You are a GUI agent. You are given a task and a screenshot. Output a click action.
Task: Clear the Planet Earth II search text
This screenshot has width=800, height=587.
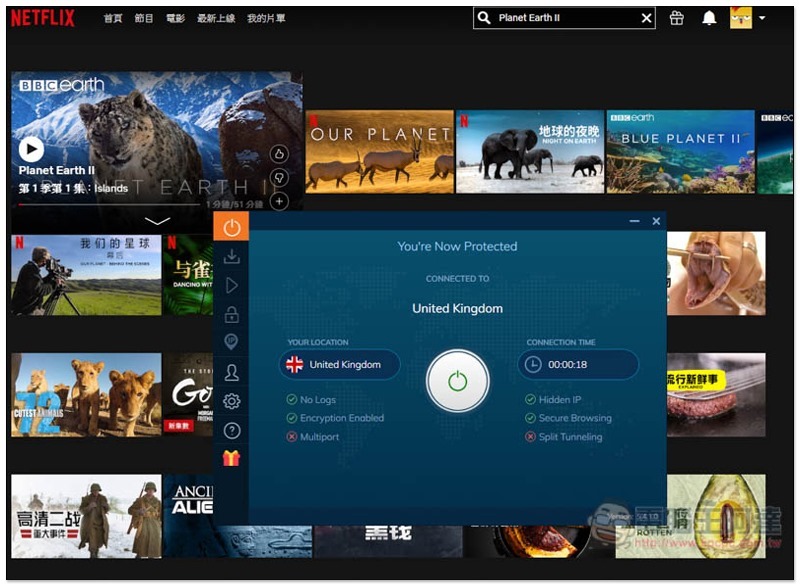646,18
